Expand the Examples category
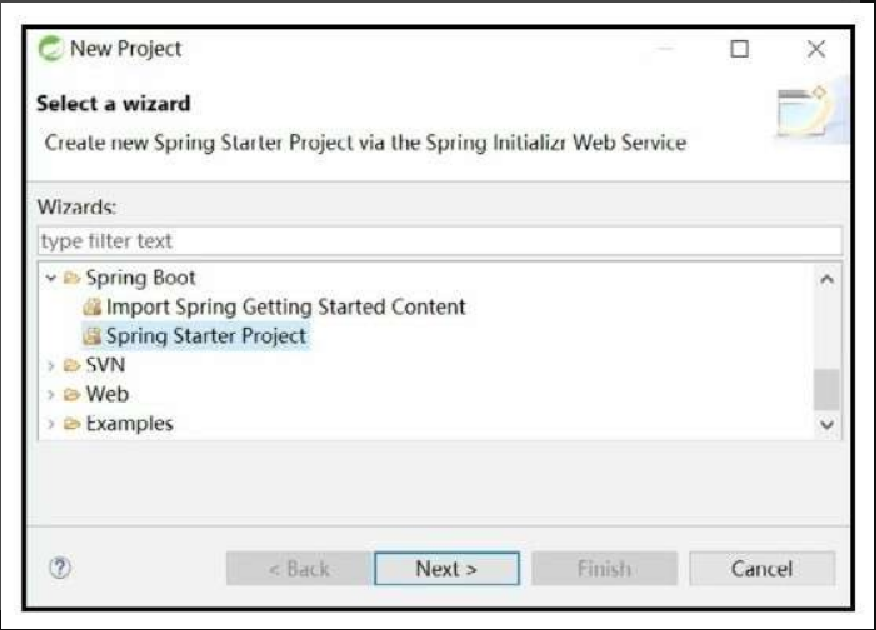The height and width of the screenshot is (630, 876). pos(51,424)
